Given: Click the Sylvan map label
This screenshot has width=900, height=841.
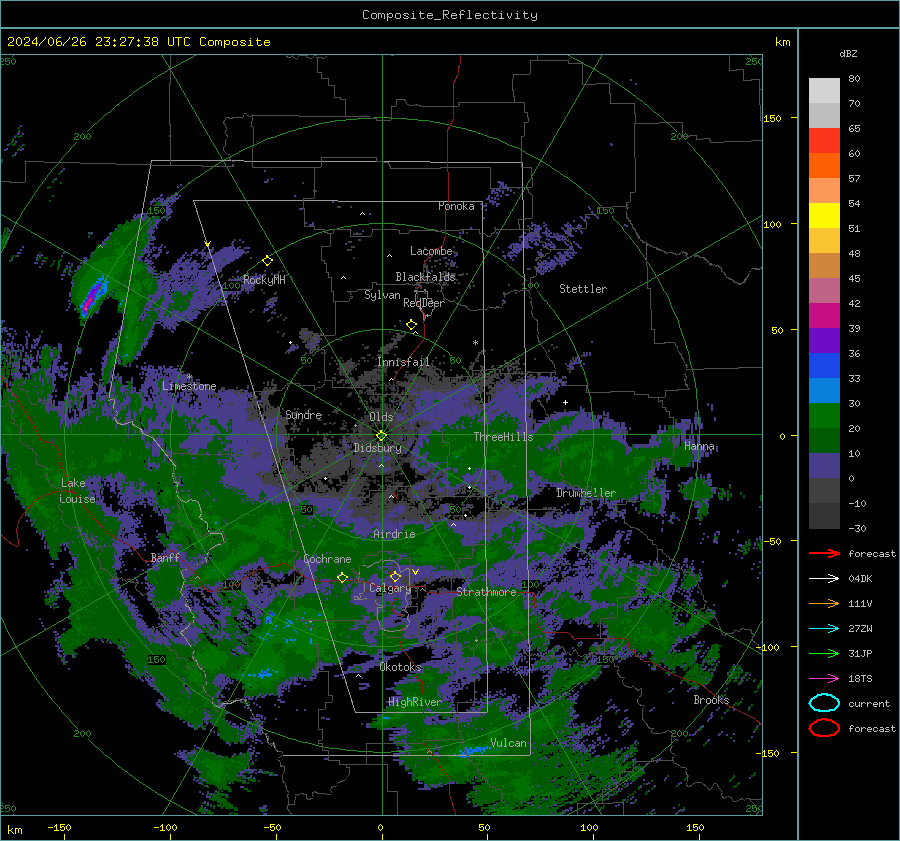Looking at the screenshot, I should [382, 295].
